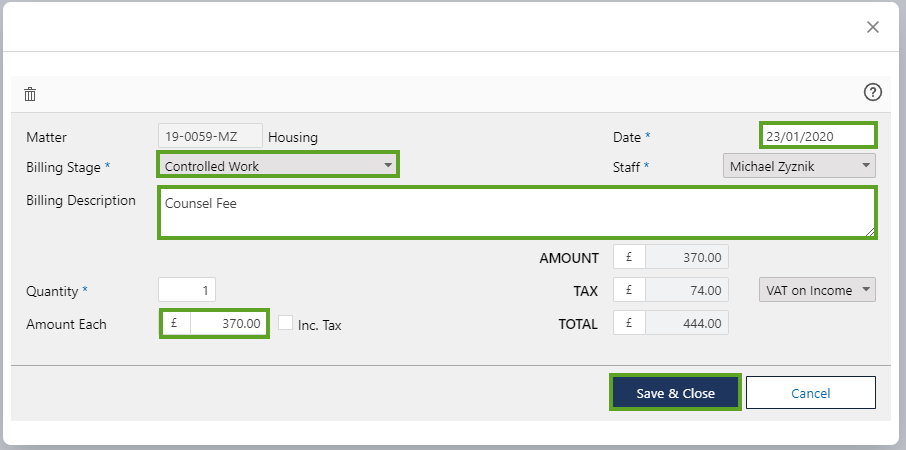
Task: Click the TAX field showing 74.00
Action: (x=686, y=290)
